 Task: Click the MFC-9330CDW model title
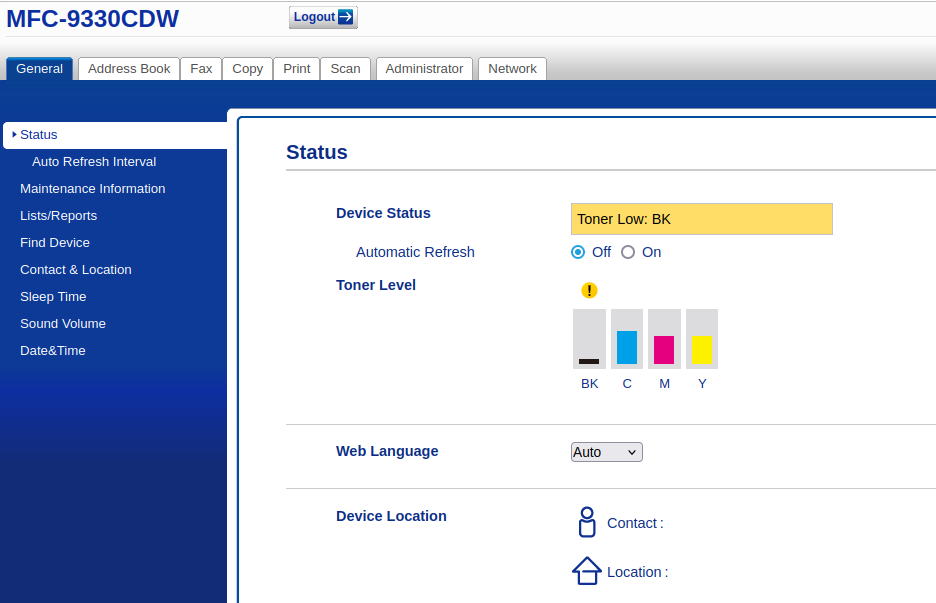93,19
